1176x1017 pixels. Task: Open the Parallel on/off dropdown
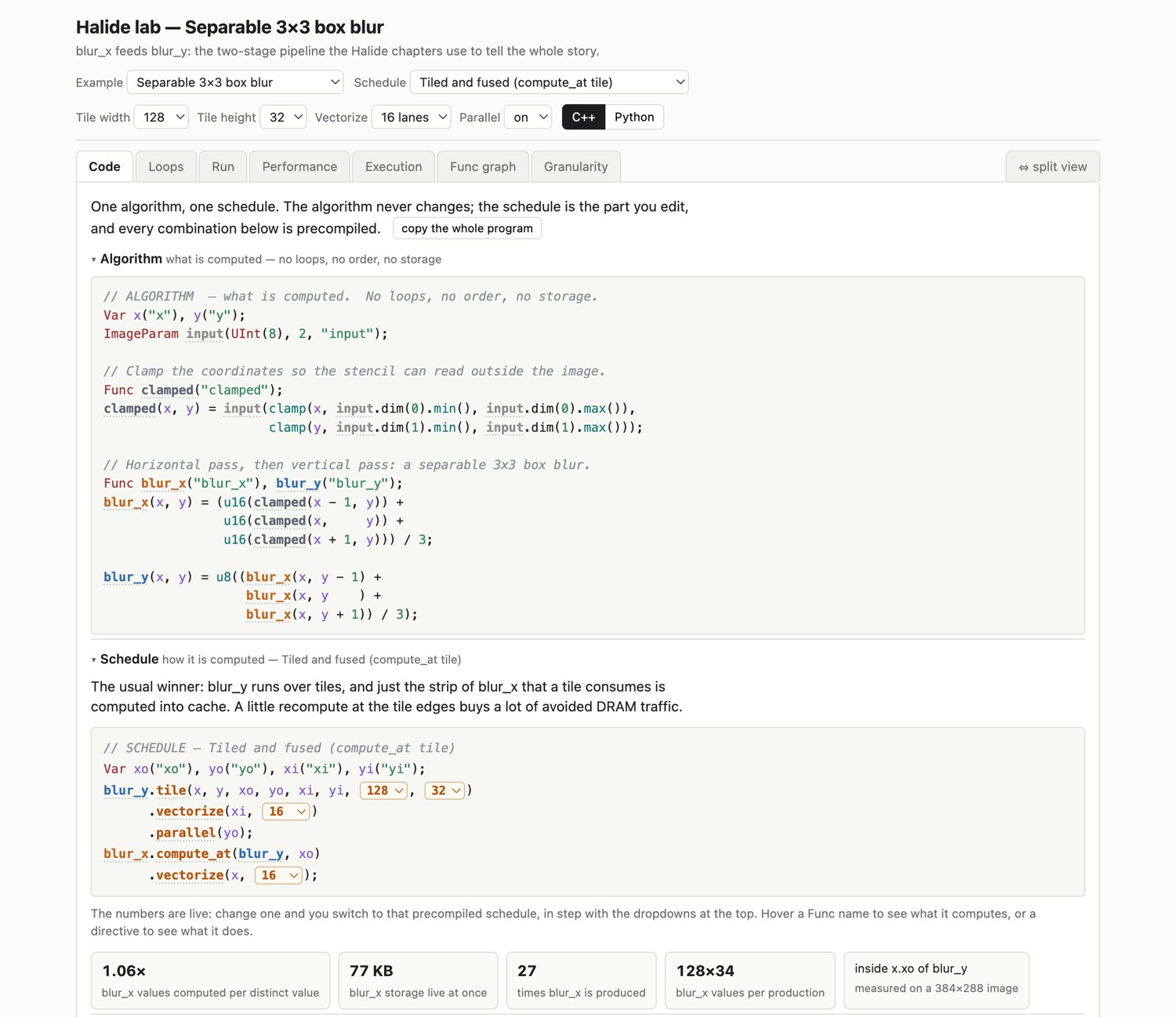click(x=528, y=118)
